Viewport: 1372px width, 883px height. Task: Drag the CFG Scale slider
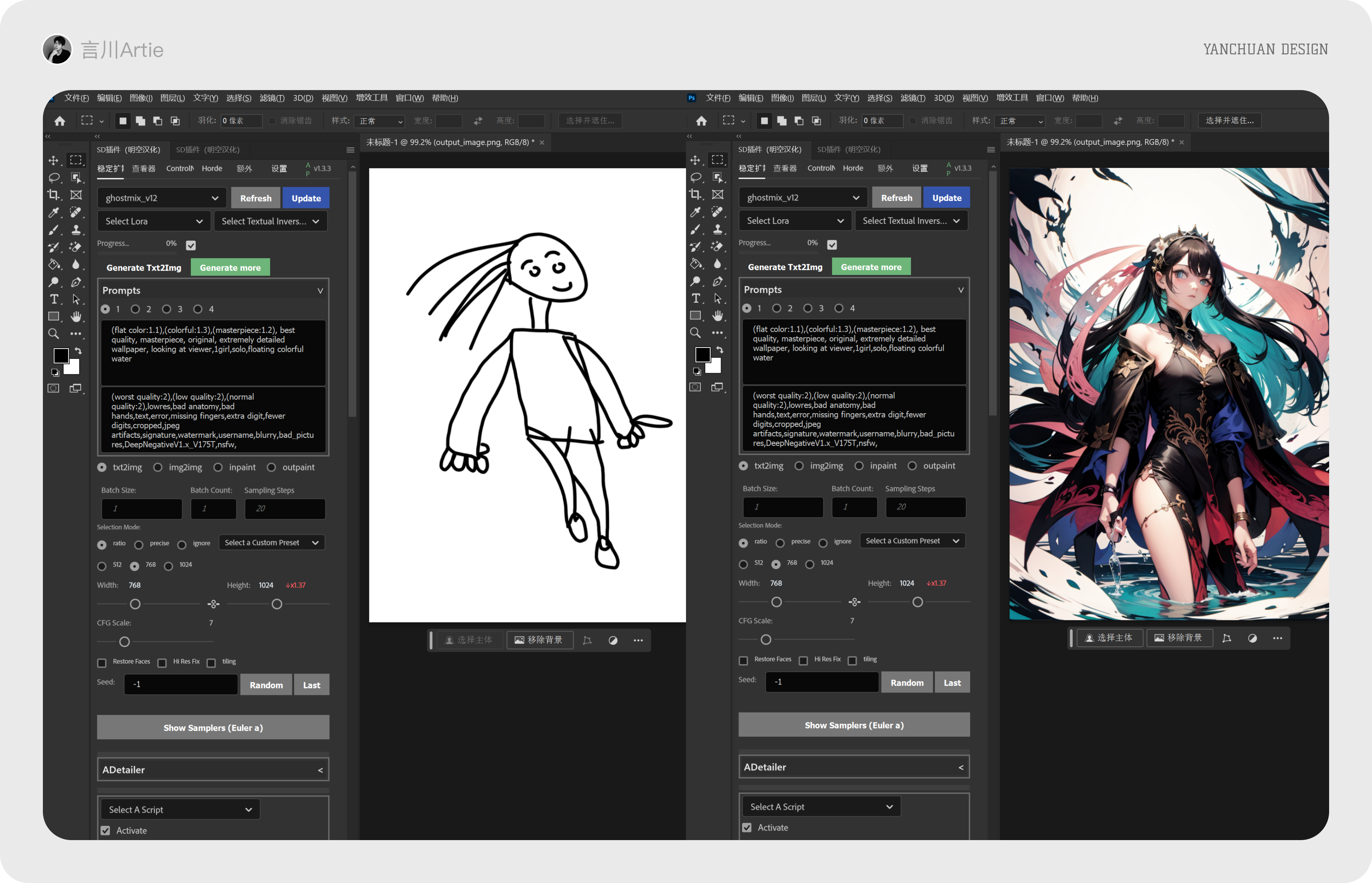(x=124, y=641)
